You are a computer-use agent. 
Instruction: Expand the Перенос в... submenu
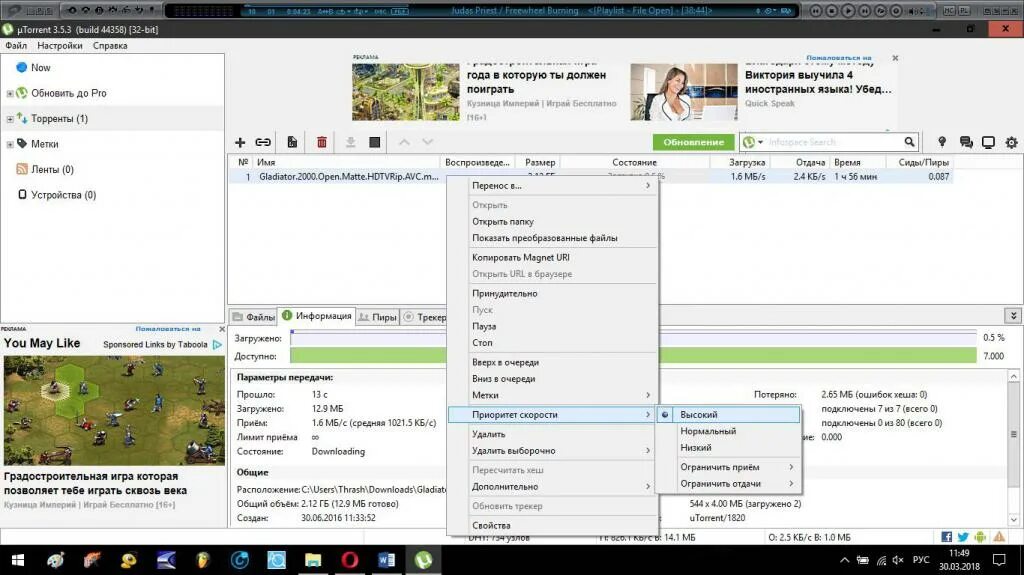point(552,186)
